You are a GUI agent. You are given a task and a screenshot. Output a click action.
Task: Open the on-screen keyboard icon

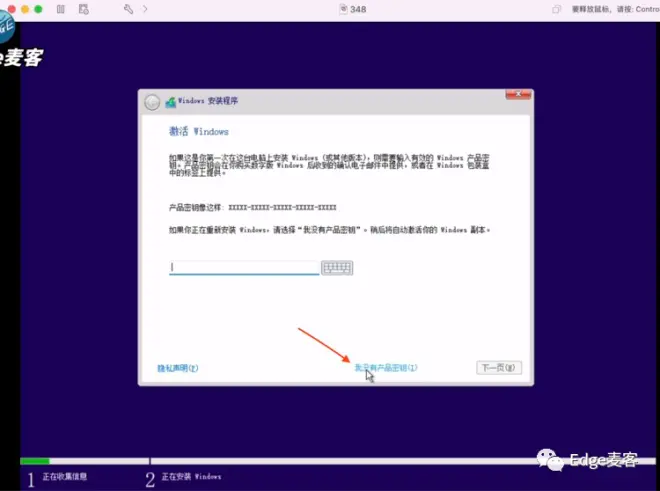pyautogui.click(x=337, y=267)
